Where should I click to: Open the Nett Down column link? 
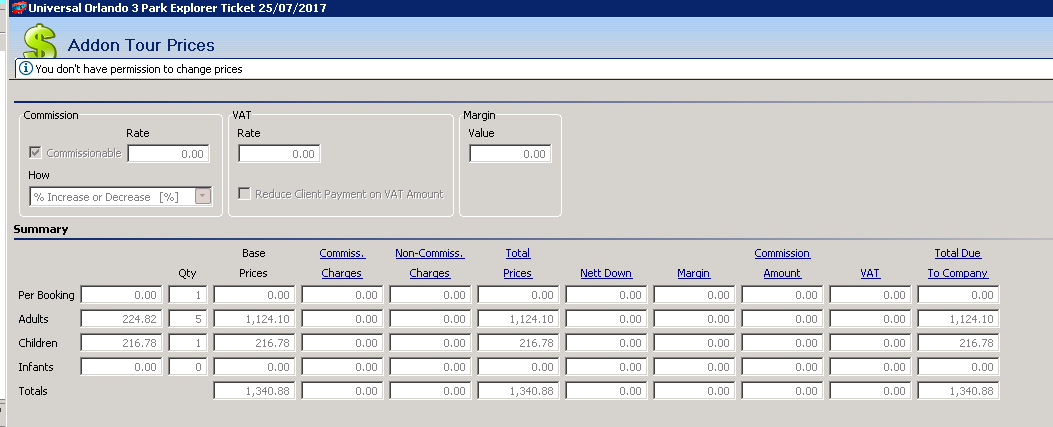pyautogui.click(x=606, y=273)
